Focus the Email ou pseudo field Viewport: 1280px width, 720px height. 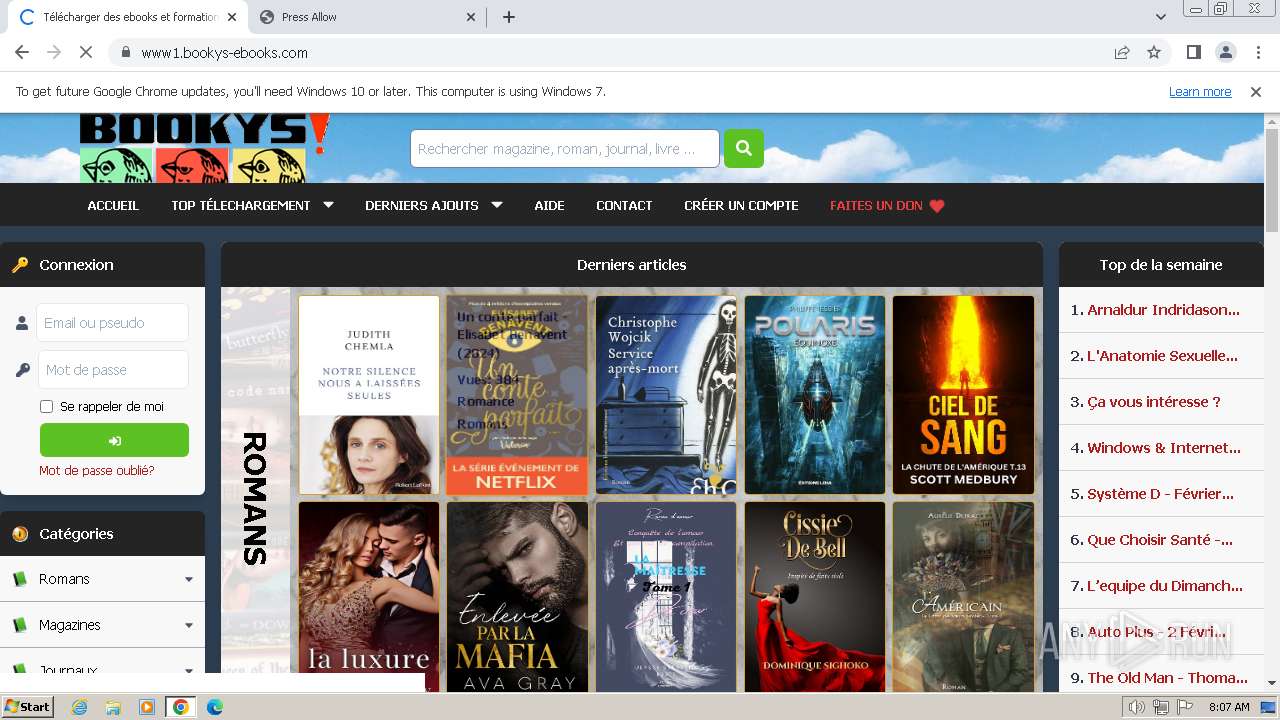click(x=112, y=323)
